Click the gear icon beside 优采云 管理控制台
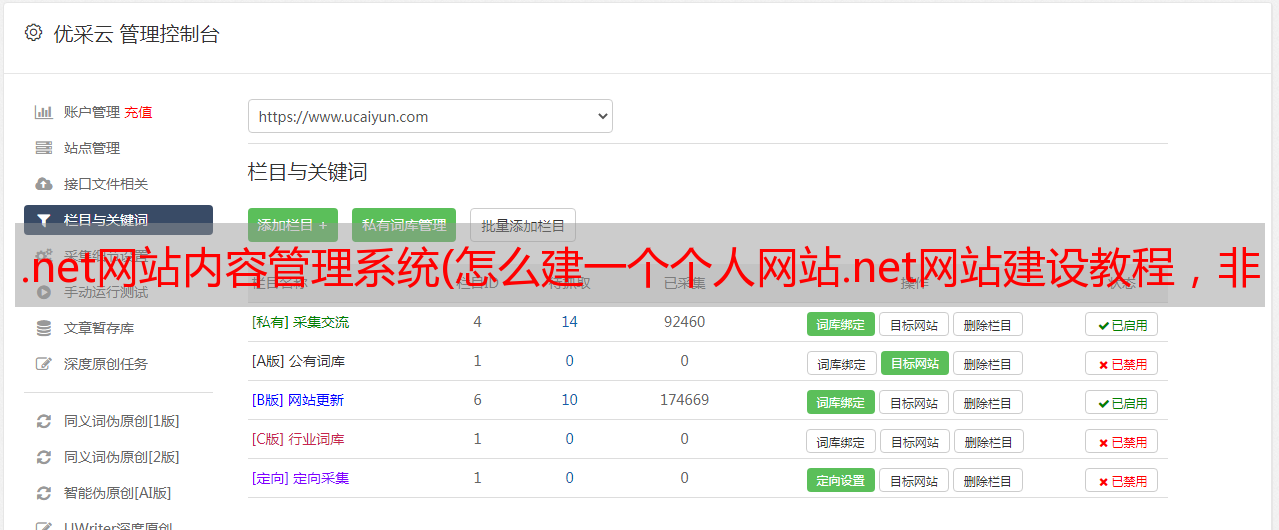The image size is (1279, 530). [33, 33]
